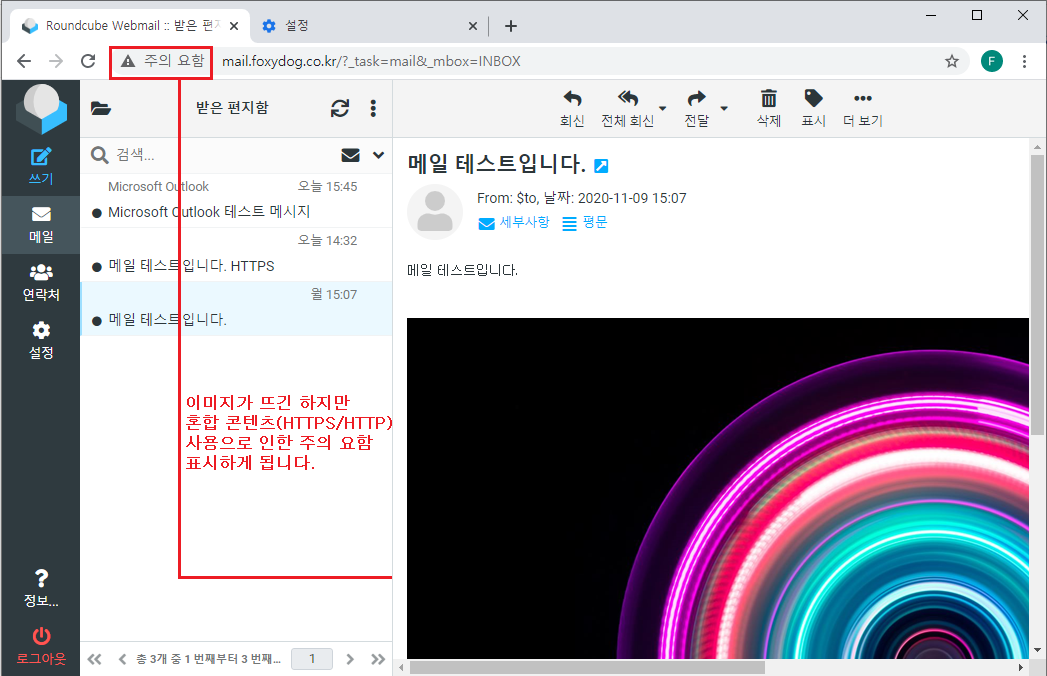Click the message subject heading 메일 테스트입니다.
Image resolution: width=1047 pixels, height=676 pixels.
pos(497,164)
